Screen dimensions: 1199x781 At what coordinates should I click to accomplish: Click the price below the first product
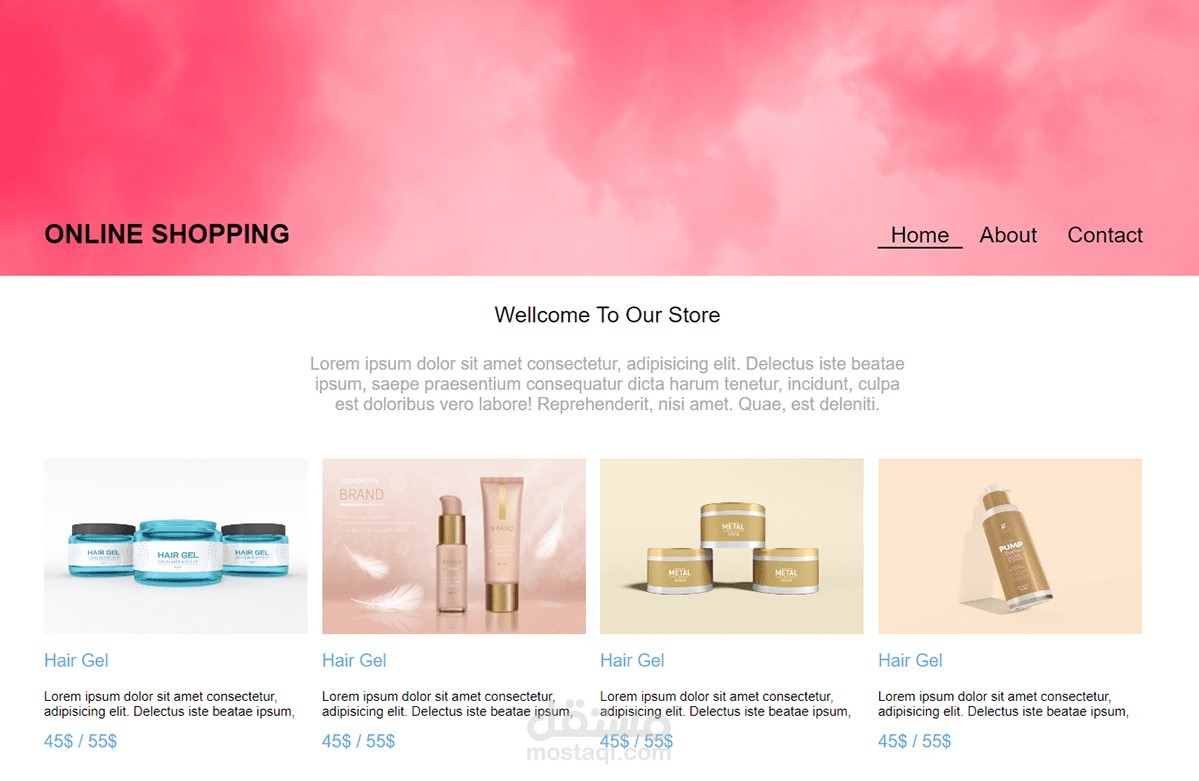pos(80,741)
